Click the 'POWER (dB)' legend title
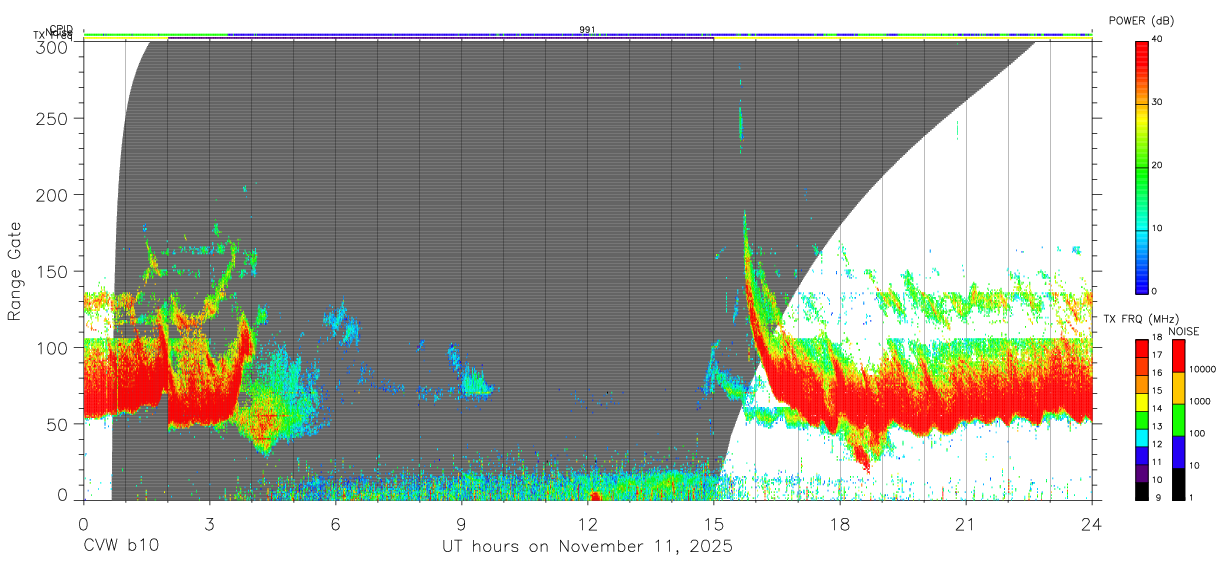Viewport: 1228px width, 567px height. [x=1141, y=21]
